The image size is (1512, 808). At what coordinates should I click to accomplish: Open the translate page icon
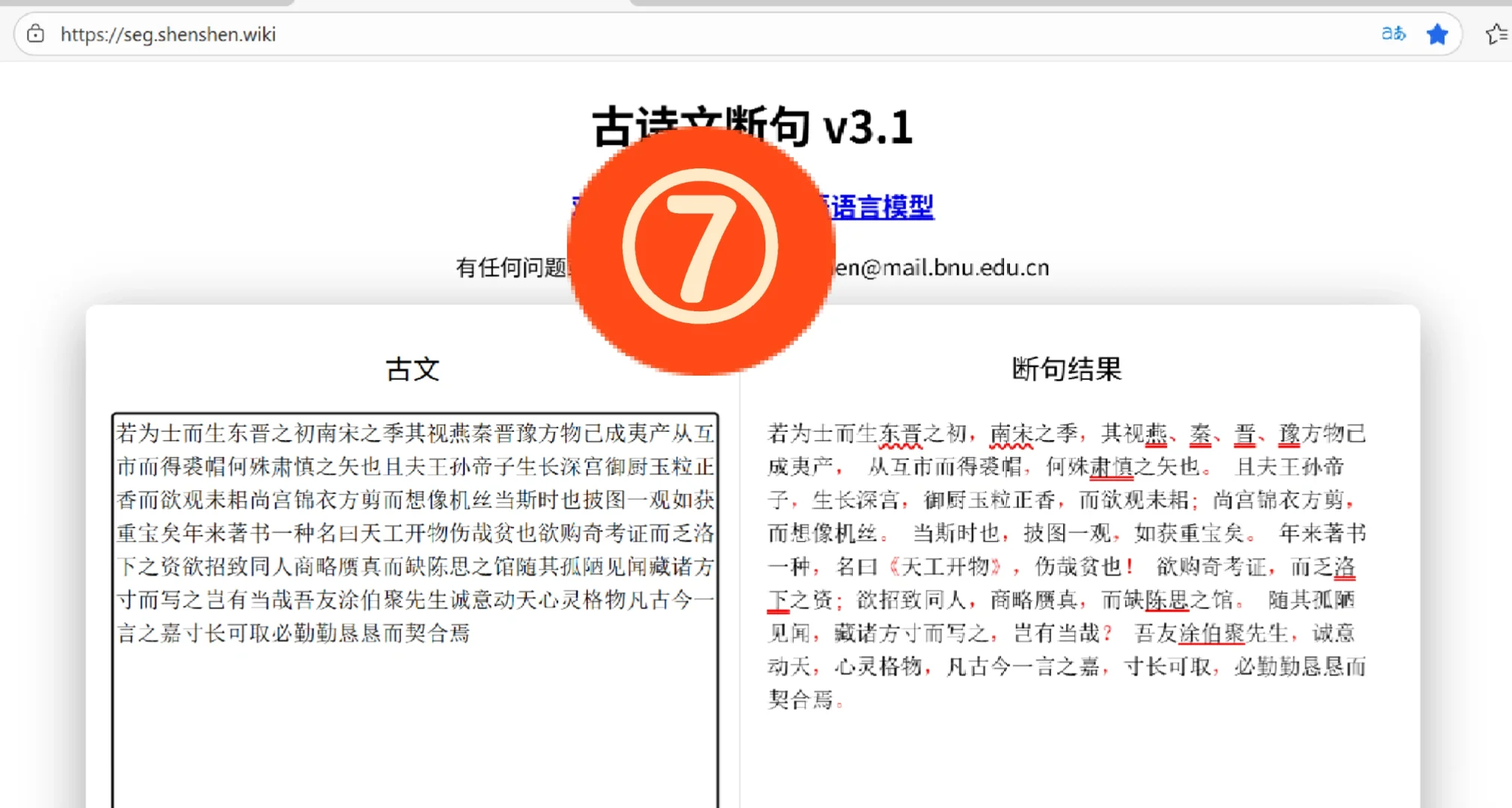(1393, 34)
